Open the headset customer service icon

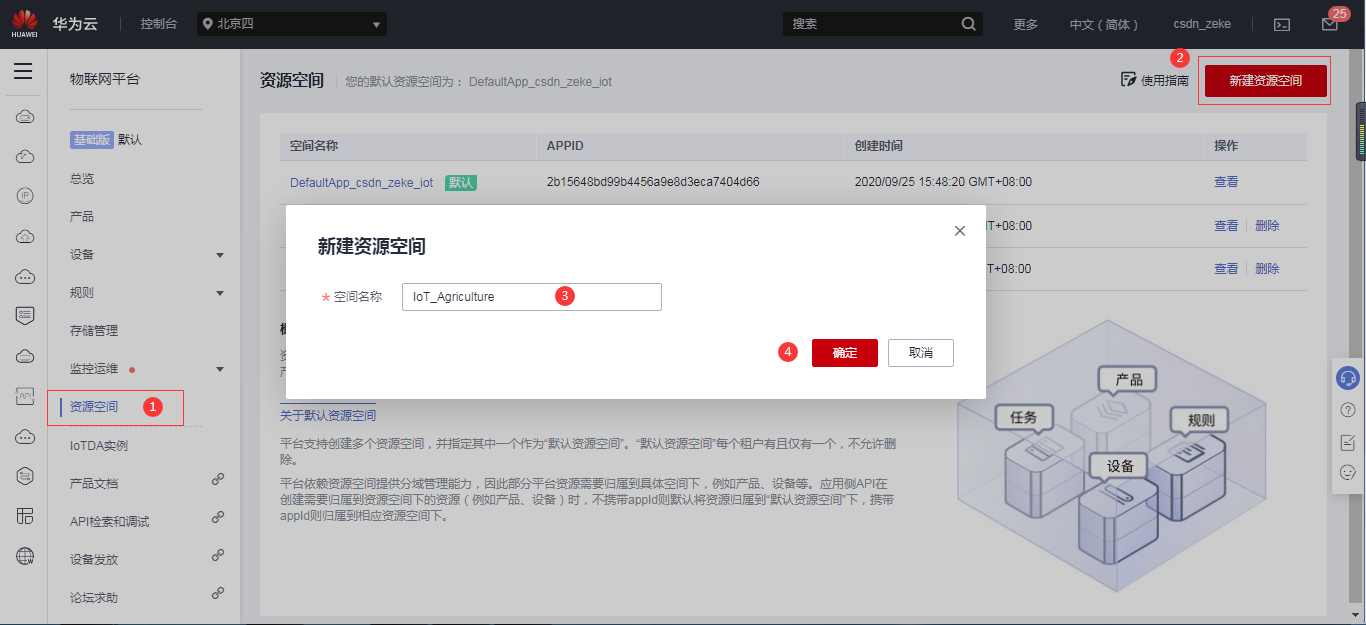point(1347,379)
